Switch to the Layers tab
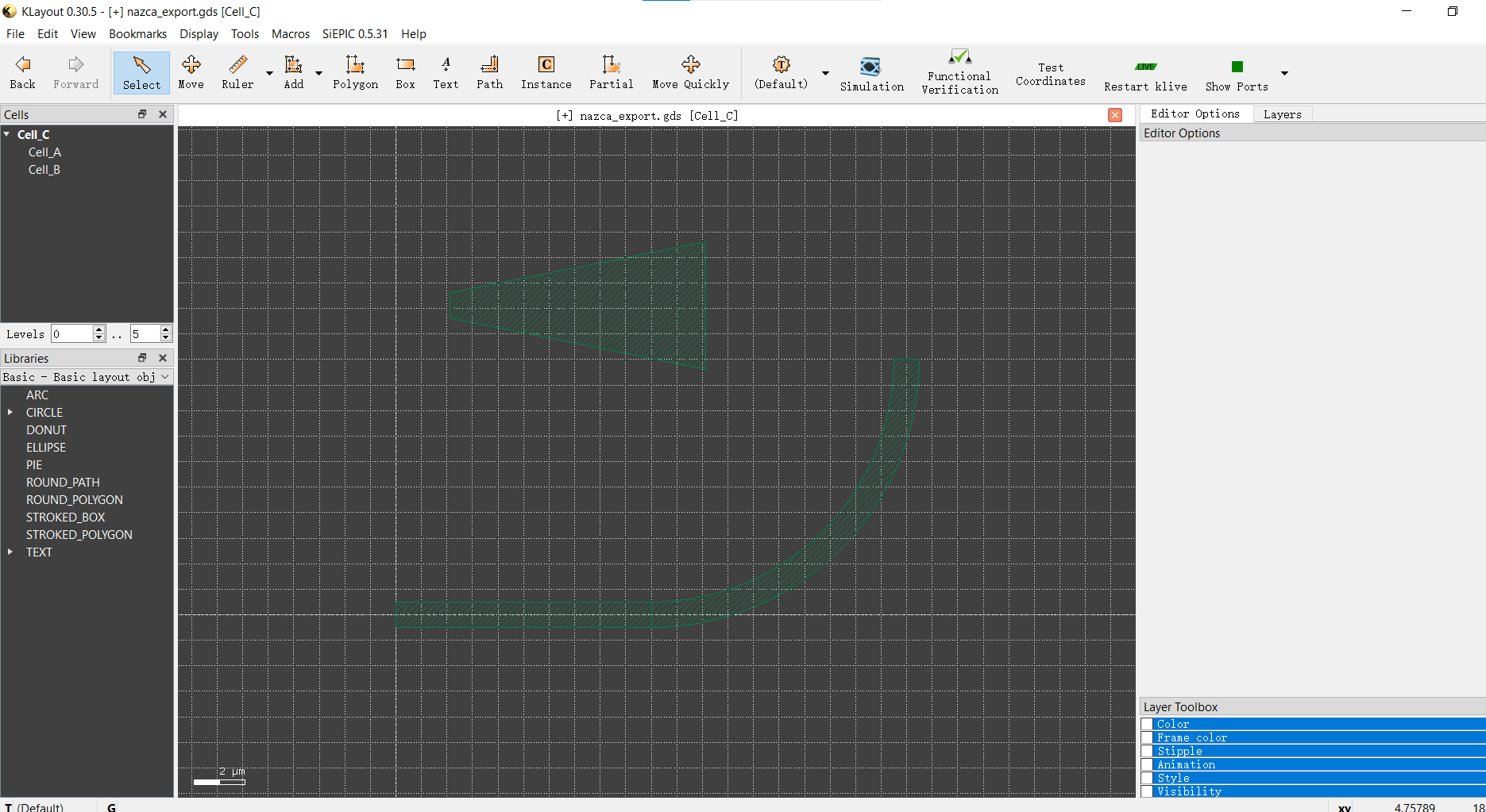Image resolution: width=1486 pixels, height=812 pixels. 1282,114
